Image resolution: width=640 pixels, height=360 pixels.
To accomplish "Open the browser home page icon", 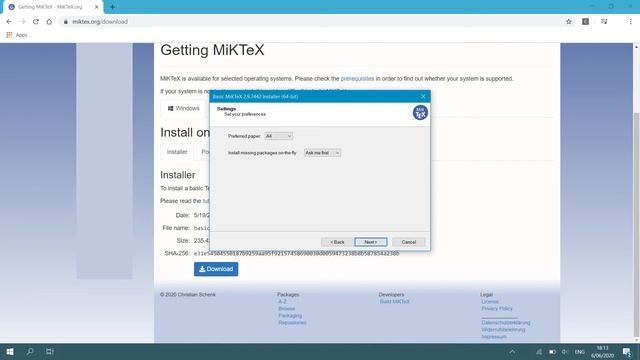I will [49, 22].
